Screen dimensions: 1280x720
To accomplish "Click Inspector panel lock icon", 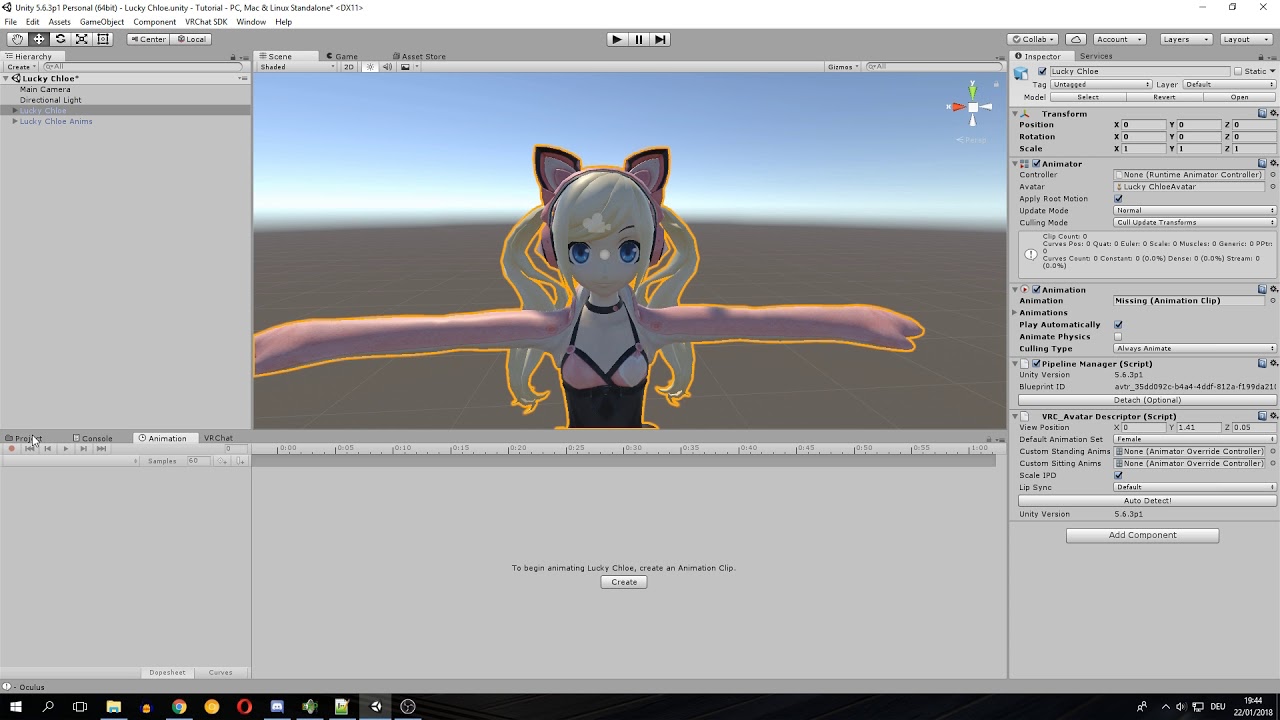I will (1262, 57).
